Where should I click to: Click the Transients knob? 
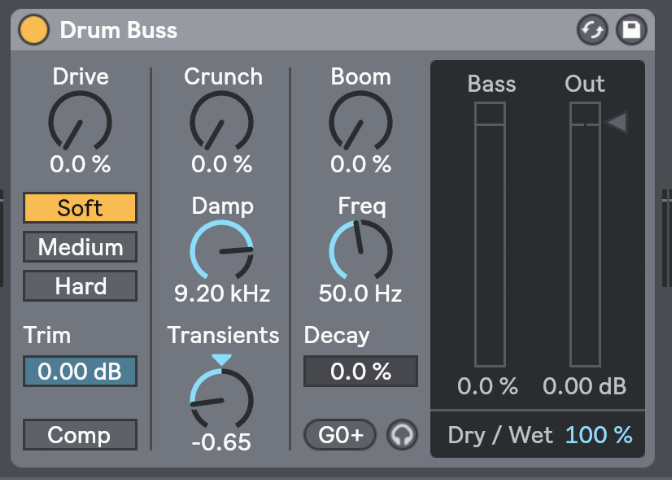click(x=222, y=398)
